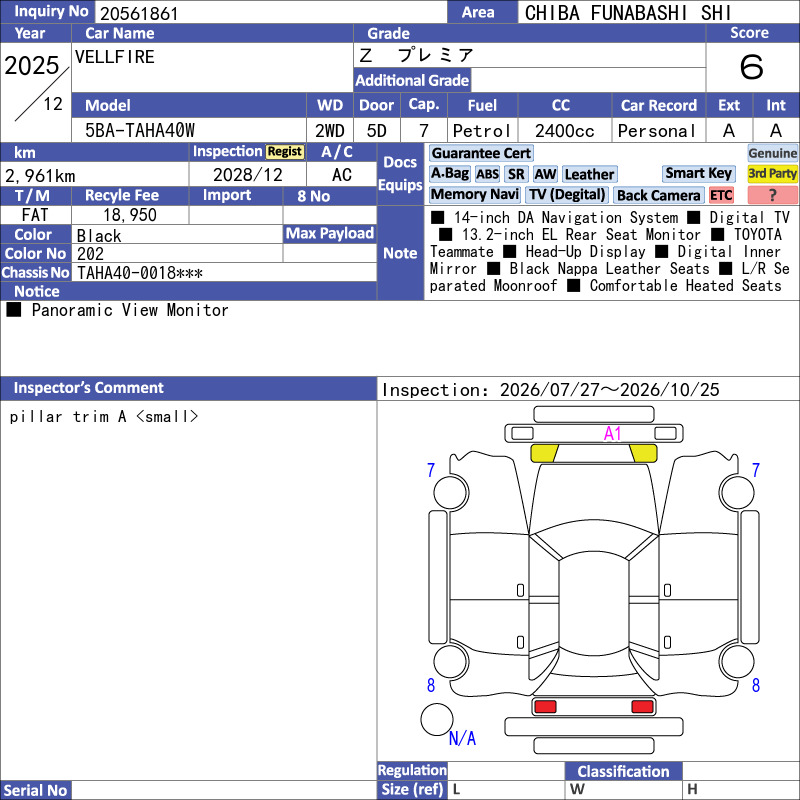The image size is (800, 800).
Task: Click the right yellow headlight on diagram
Action: click(x=643, y=453)
